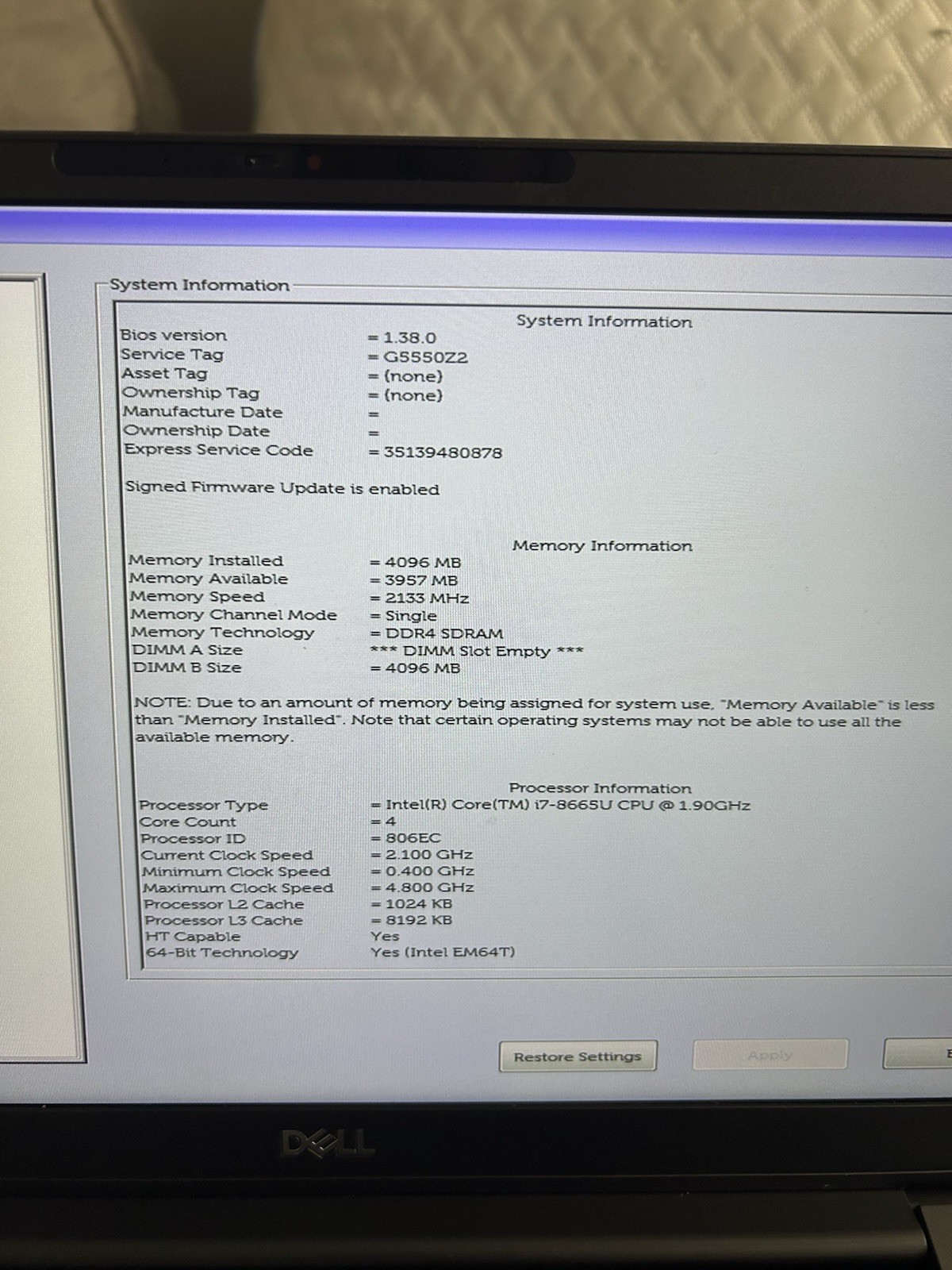Click the DIMM Slot Empty message
The image size is (952, 1270).
pos(477,651)
